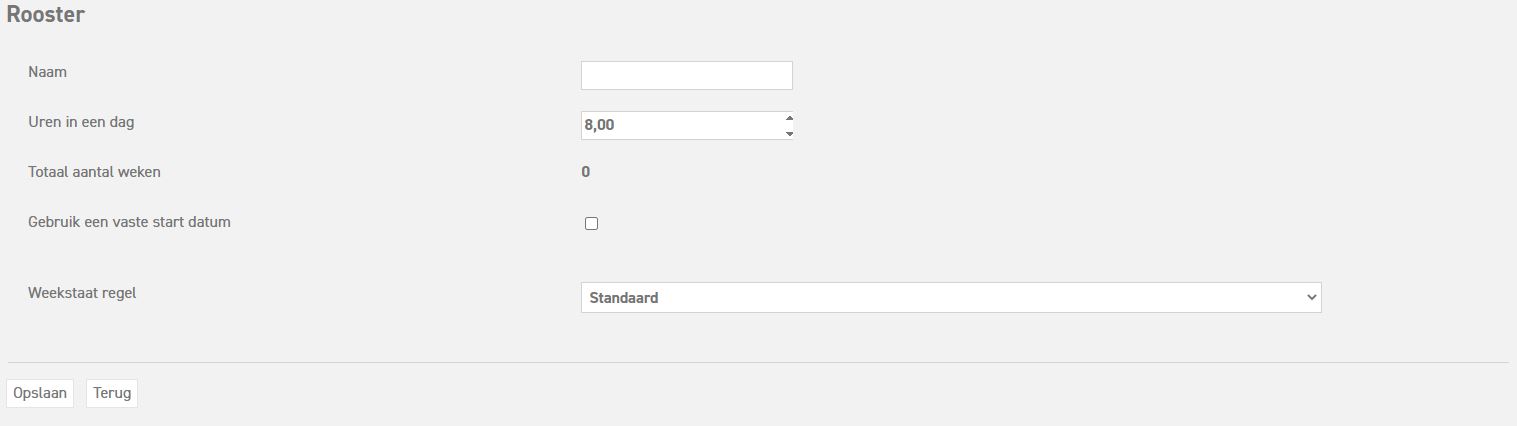
Task: Decrease hours with the down stepper arrow
Action: pos(789,133)
